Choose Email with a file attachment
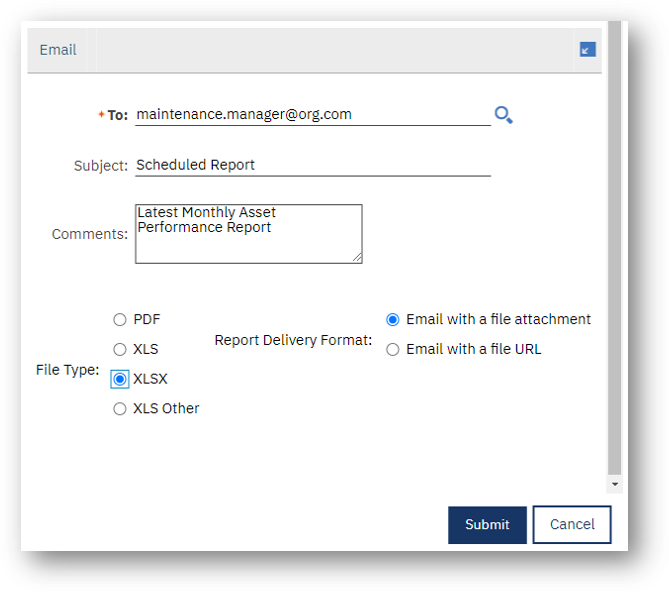Viewport: 669px width, 592px height. pos(393,319)
